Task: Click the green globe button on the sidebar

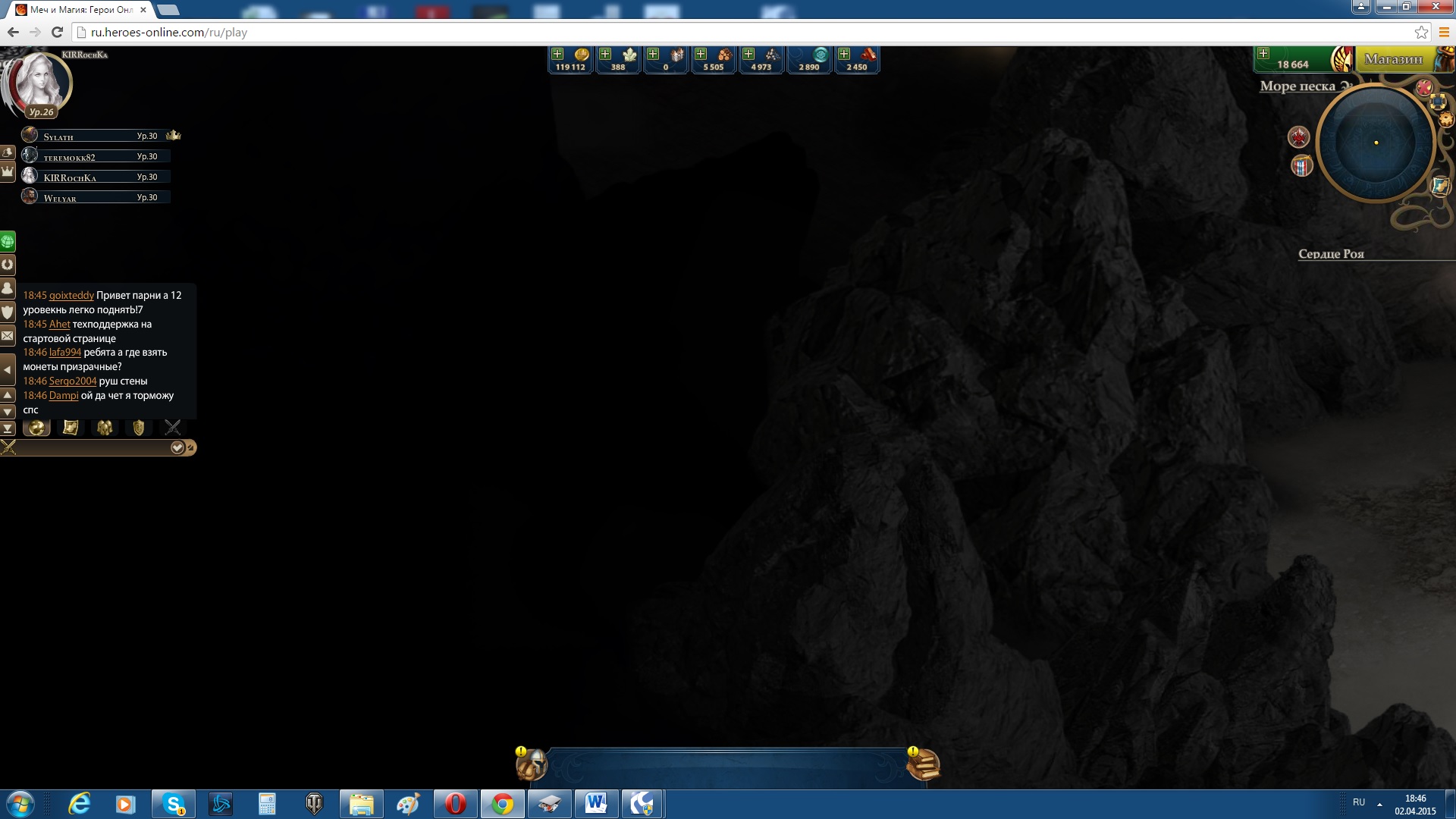Action: [8, 242]
